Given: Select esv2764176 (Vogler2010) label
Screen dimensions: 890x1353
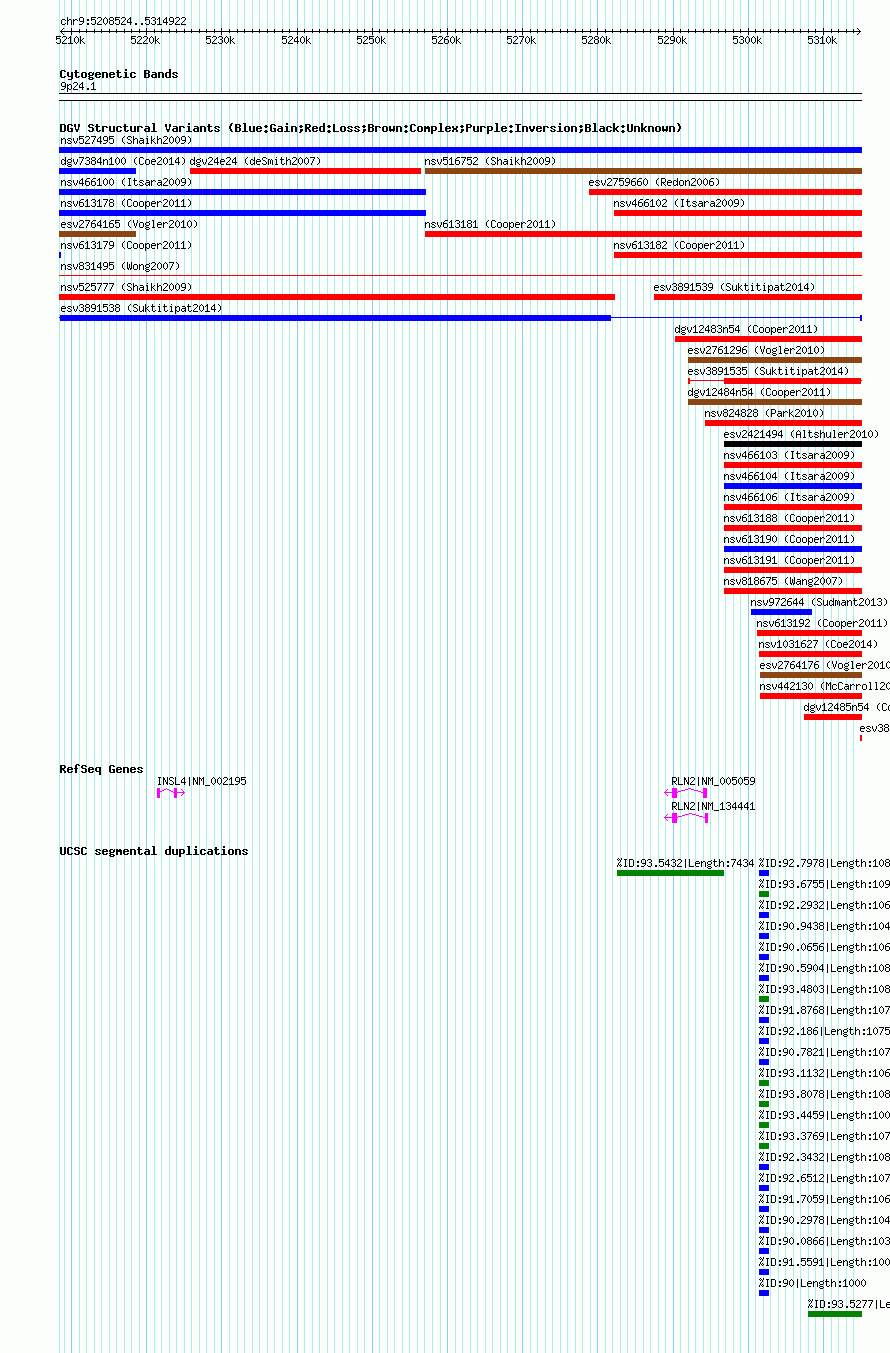Looking at the screenshot, I should 825,665.
